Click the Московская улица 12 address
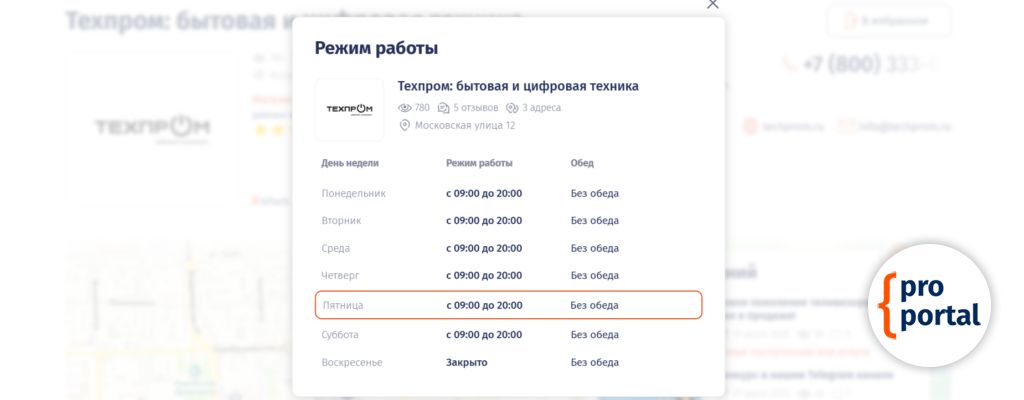This screenshot has height=400, width=1024. point(465,126)
